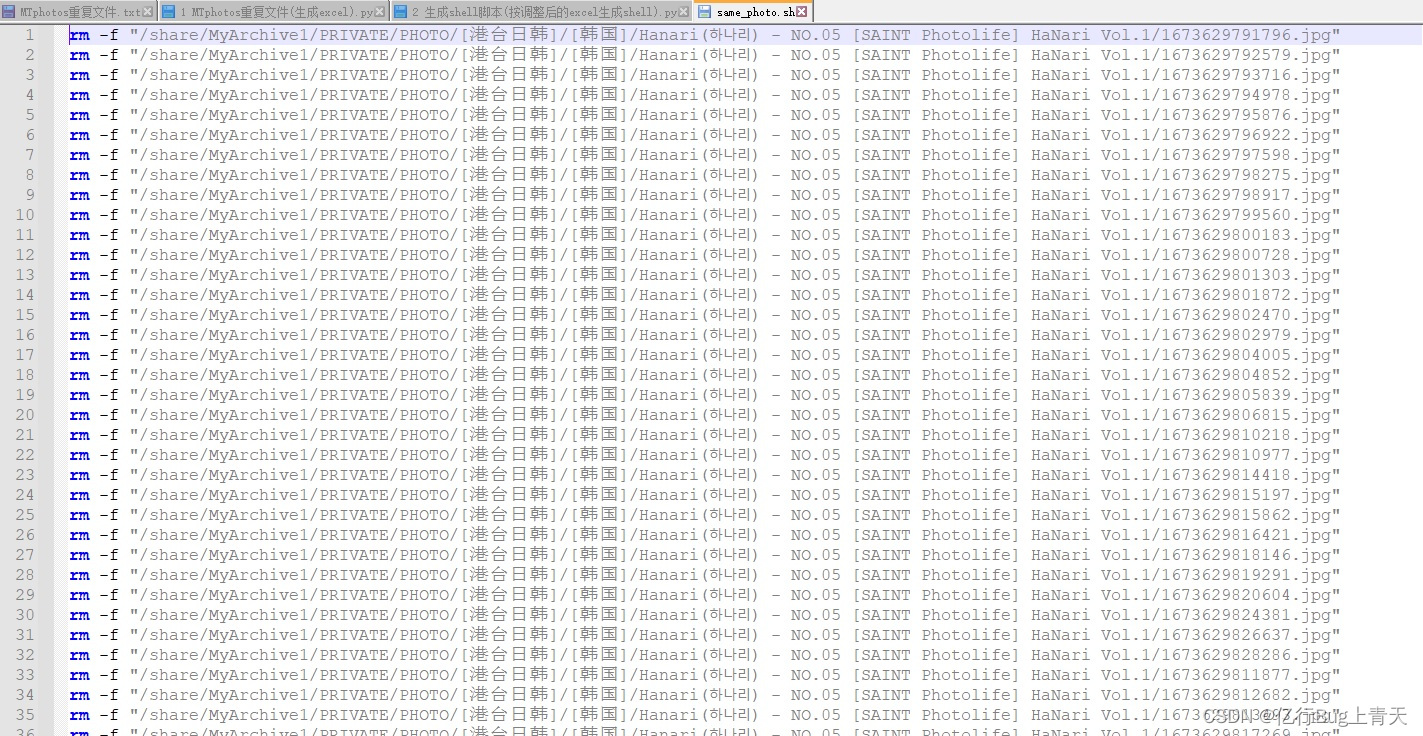Click filename 1673629804852.jpg on line 18

pyautogui.click(x=1246, y=375)
